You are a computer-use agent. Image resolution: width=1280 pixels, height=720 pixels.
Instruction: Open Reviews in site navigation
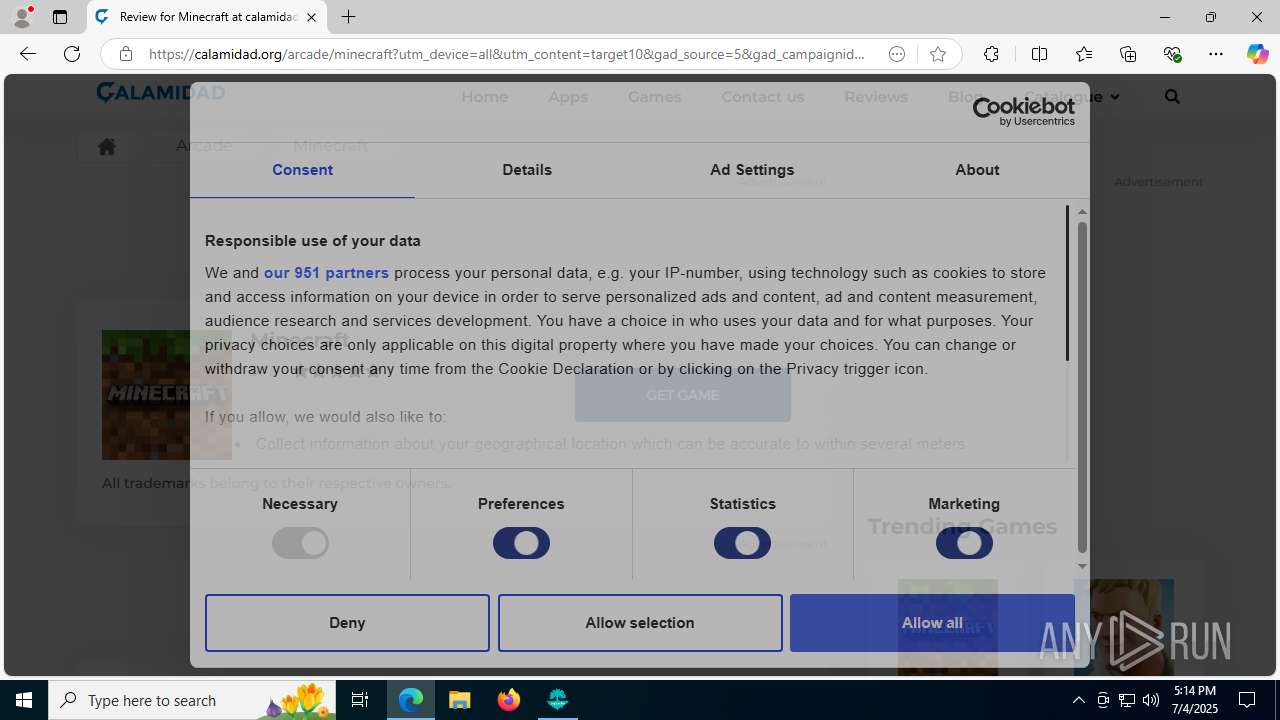coord(876,97)
